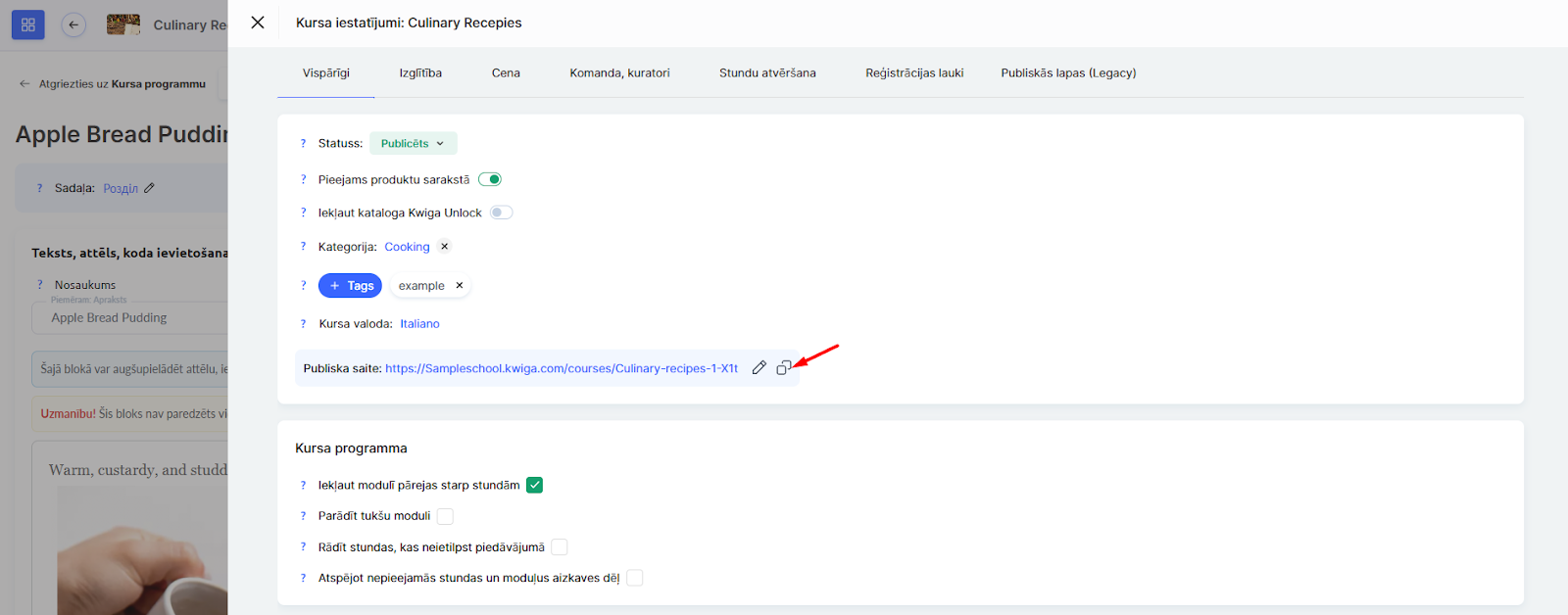The image size is (1568, 615).
Task: Click the blue Tags button
Action: [x=350, y=286]
